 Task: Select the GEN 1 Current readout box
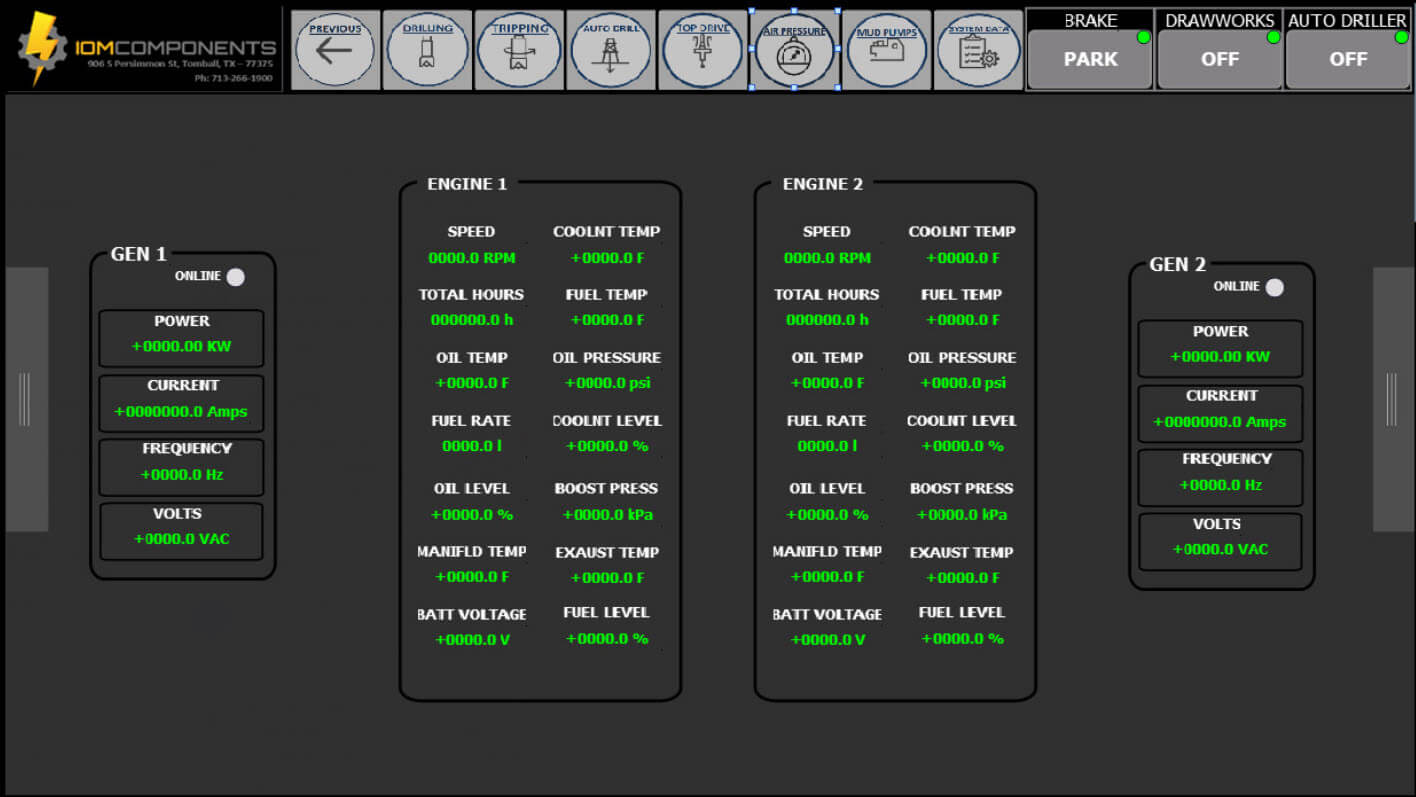181,403
